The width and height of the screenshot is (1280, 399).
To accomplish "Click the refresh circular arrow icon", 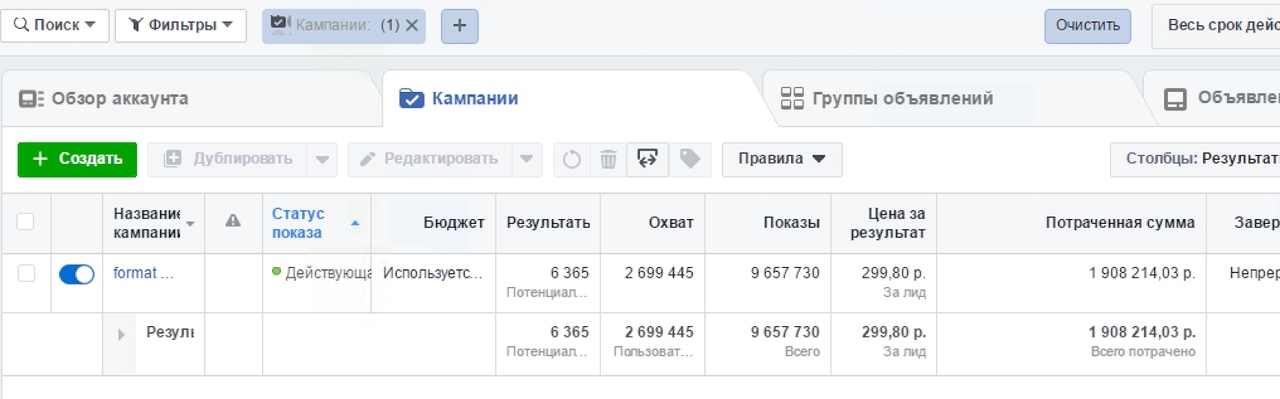I will [571, 159].
